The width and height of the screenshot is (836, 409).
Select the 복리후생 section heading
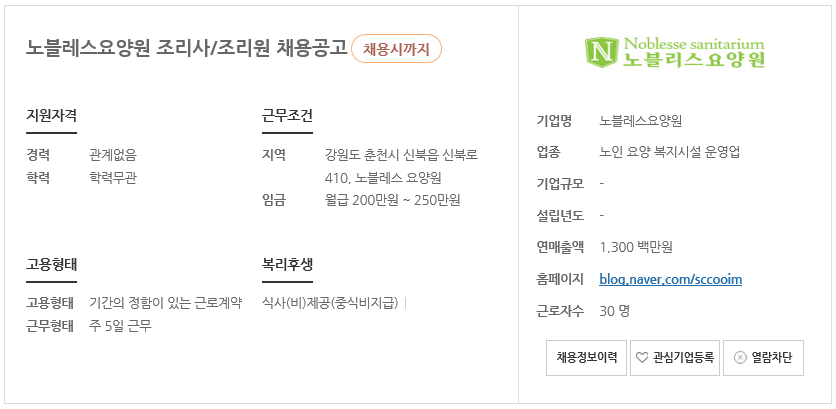point(287,264)
